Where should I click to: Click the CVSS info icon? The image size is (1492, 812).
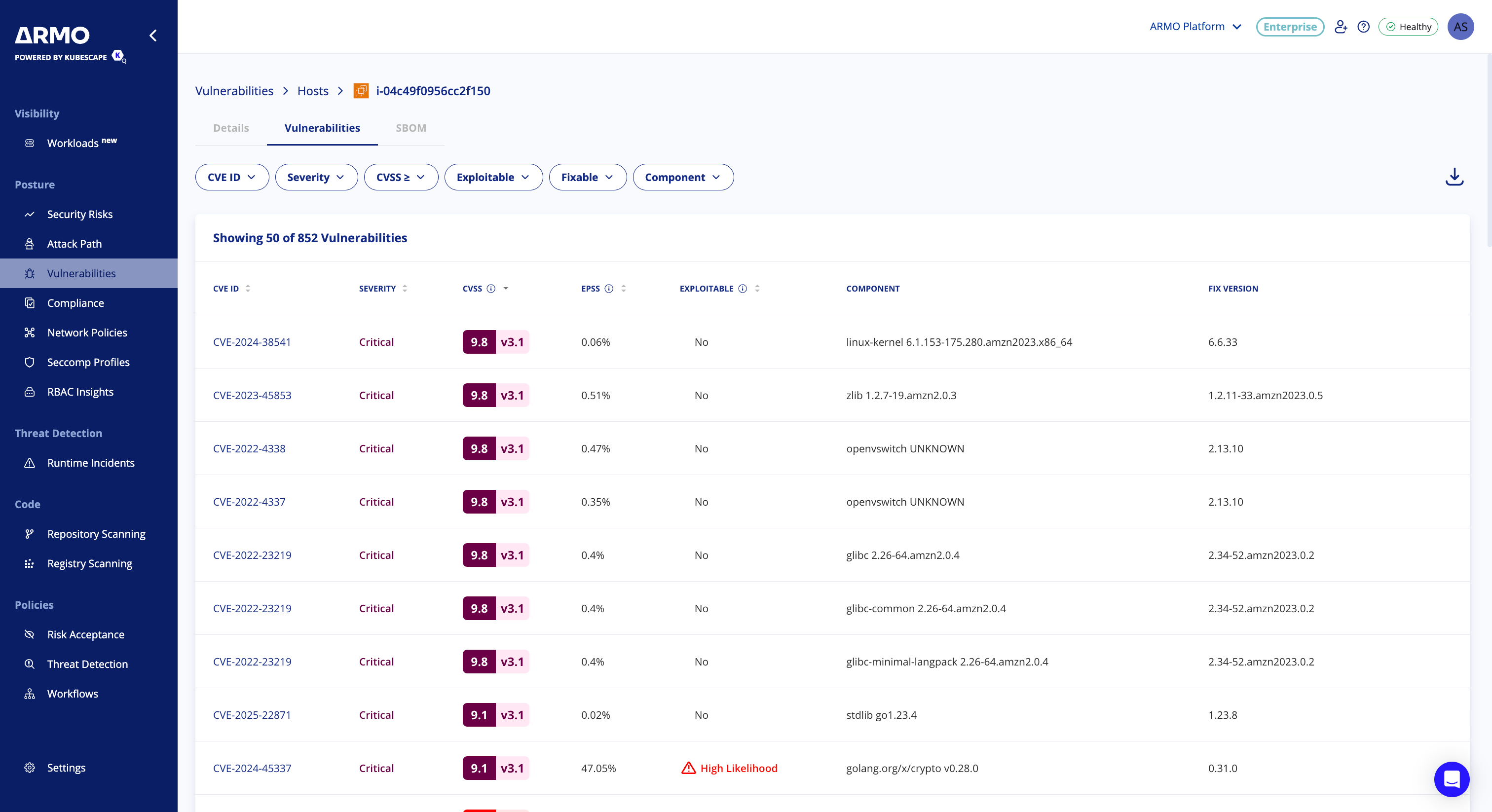[x=491, y=289]
